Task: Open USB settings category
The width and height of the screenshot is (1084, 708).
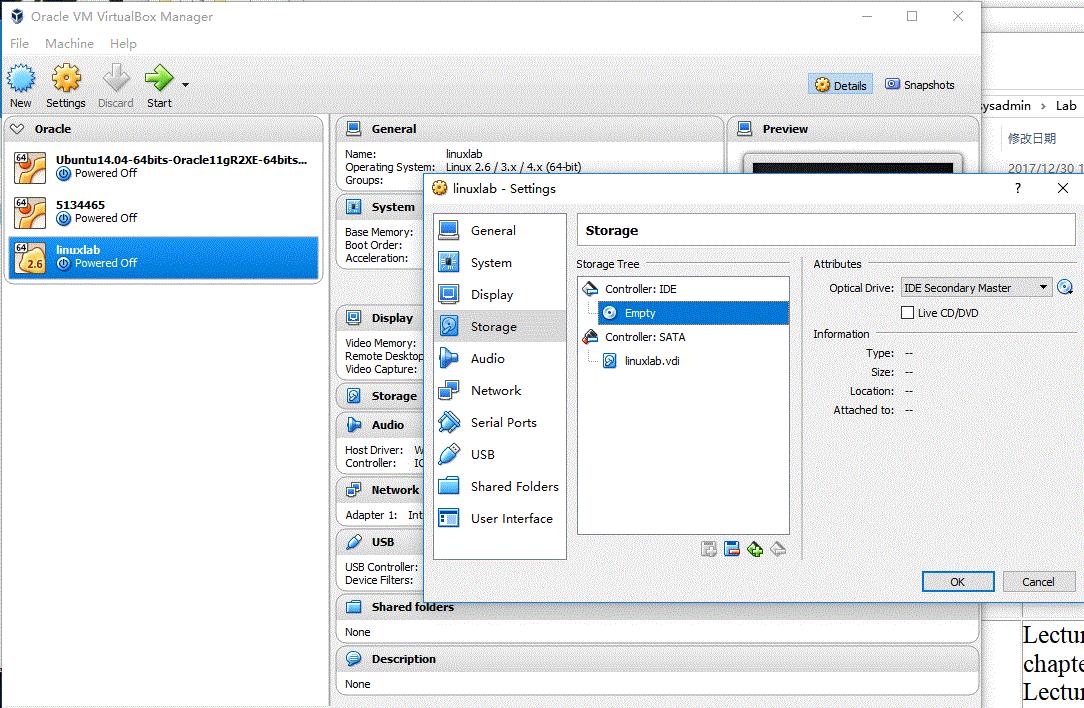Action: click(x=499, y=454)
